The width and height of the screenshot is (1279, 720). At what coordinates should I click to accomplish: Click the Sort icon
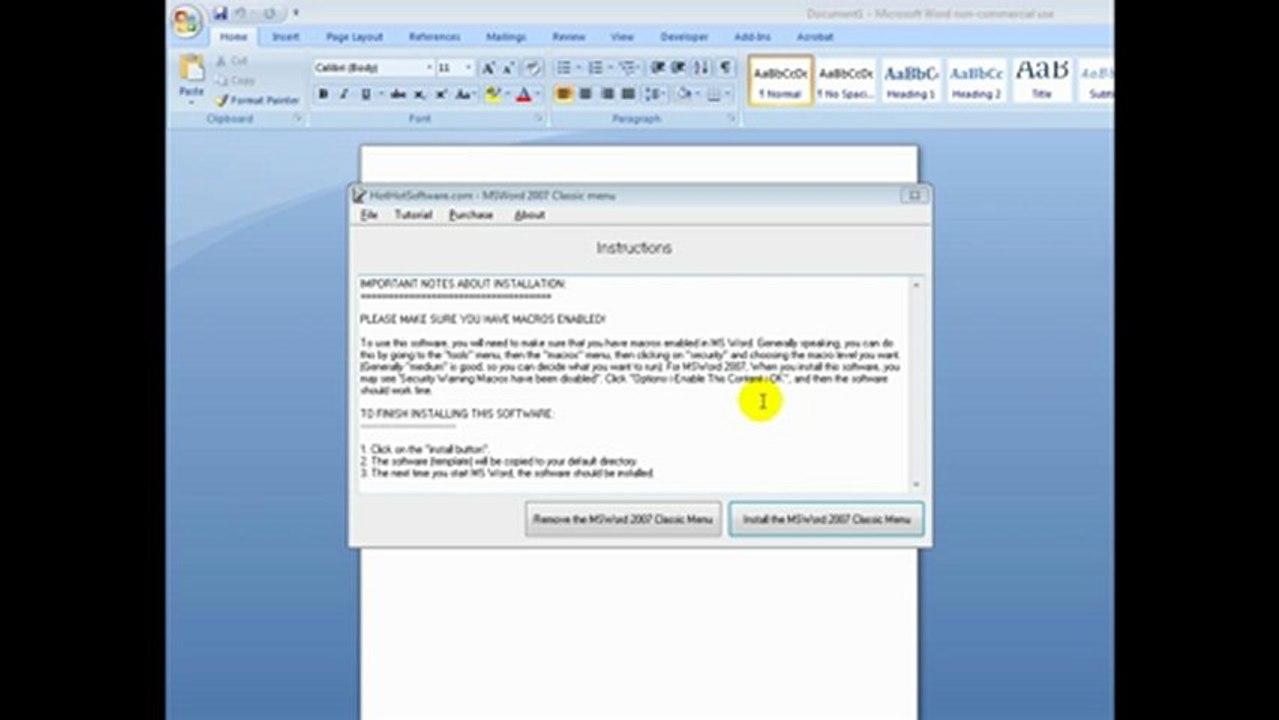[702, 68]
